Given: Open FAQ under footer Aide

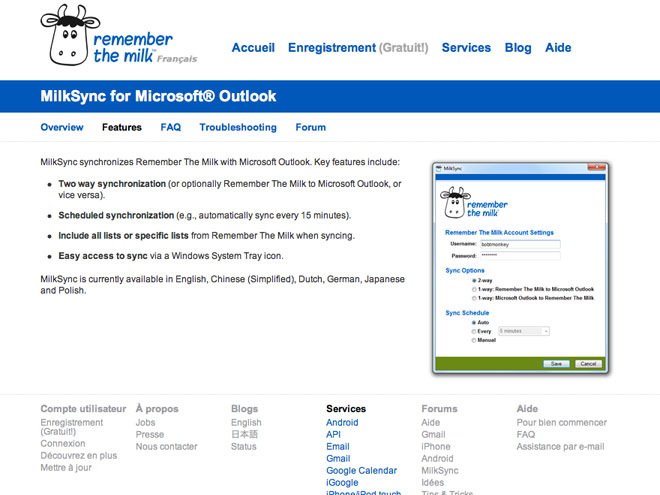Looking at the screenshot, I should pos(526,434).
